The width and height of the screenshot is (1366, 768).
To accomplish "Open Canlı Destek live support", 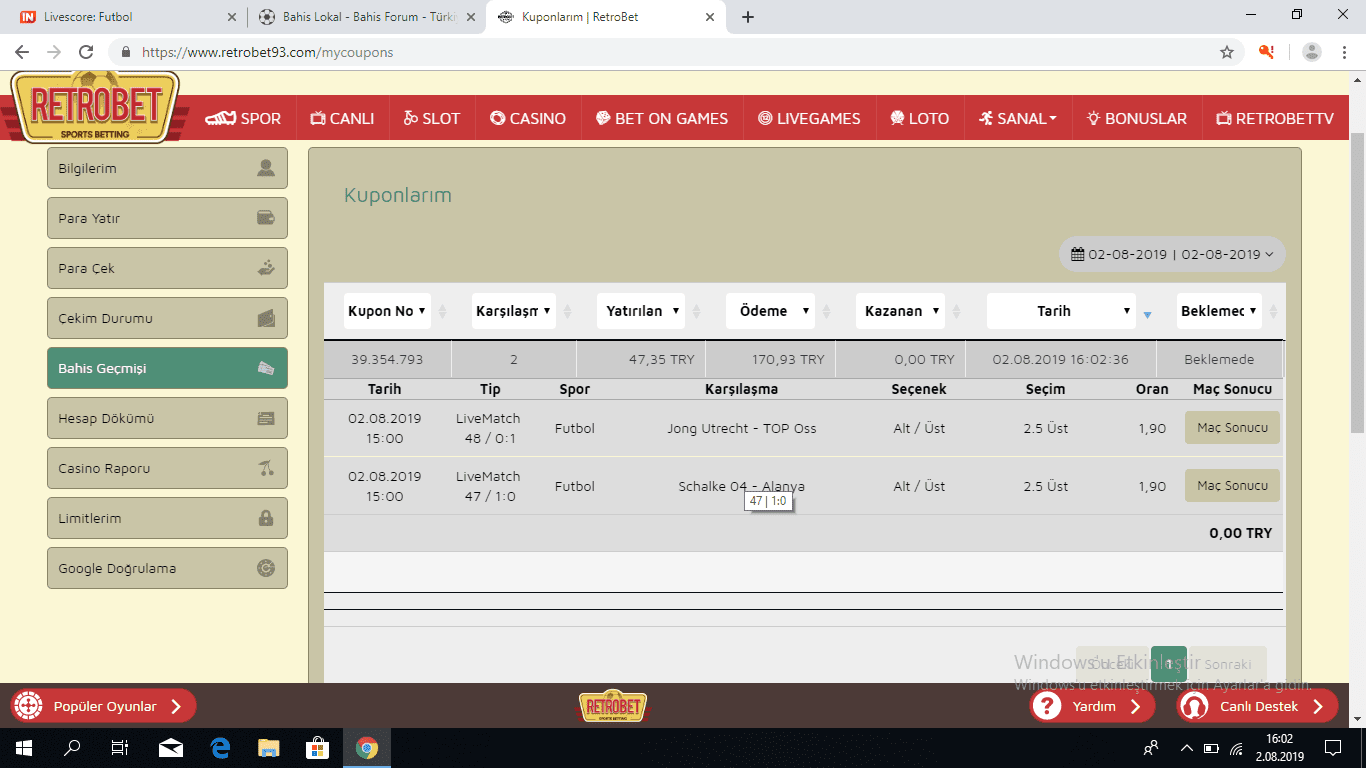I will (1257, 706).
